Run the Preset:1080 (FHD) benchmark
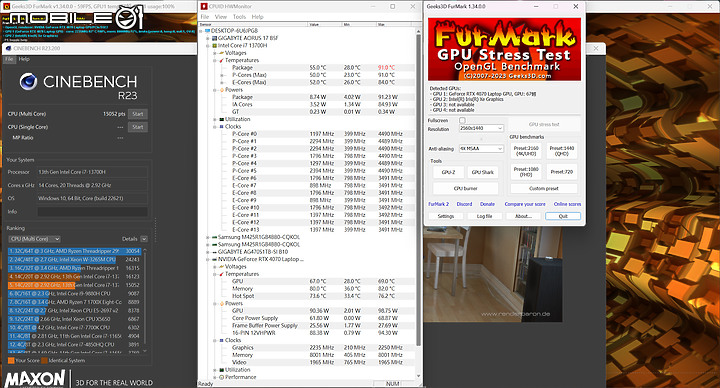Viewport: 720px width, 388px height. click(526, 172)
